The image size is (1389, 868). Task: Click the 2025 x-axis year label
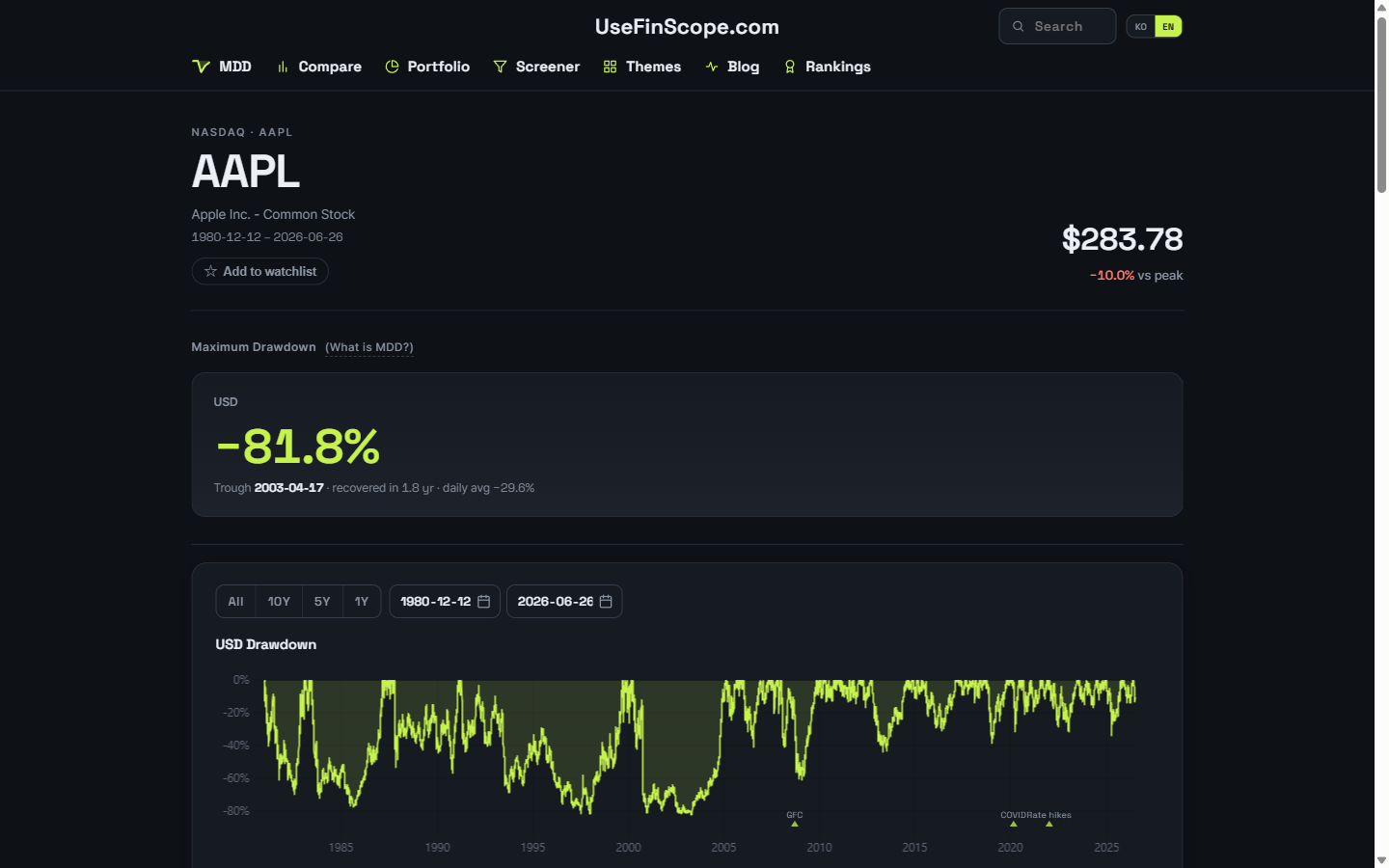coord(1106,848)
